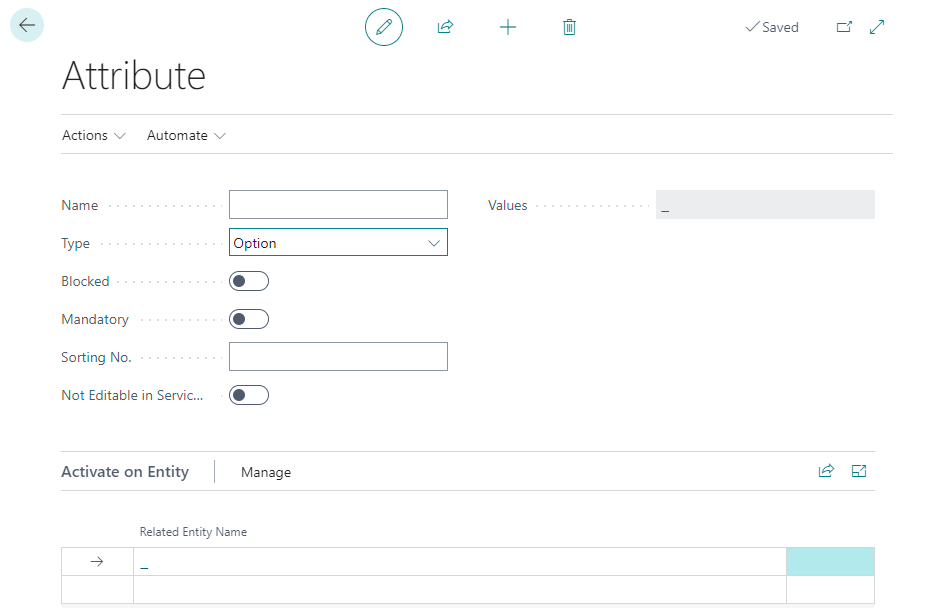The height and width of the screenshot is (608, 940).
Task: Expand page to full screen icon
Action: (x=877, y=27)
